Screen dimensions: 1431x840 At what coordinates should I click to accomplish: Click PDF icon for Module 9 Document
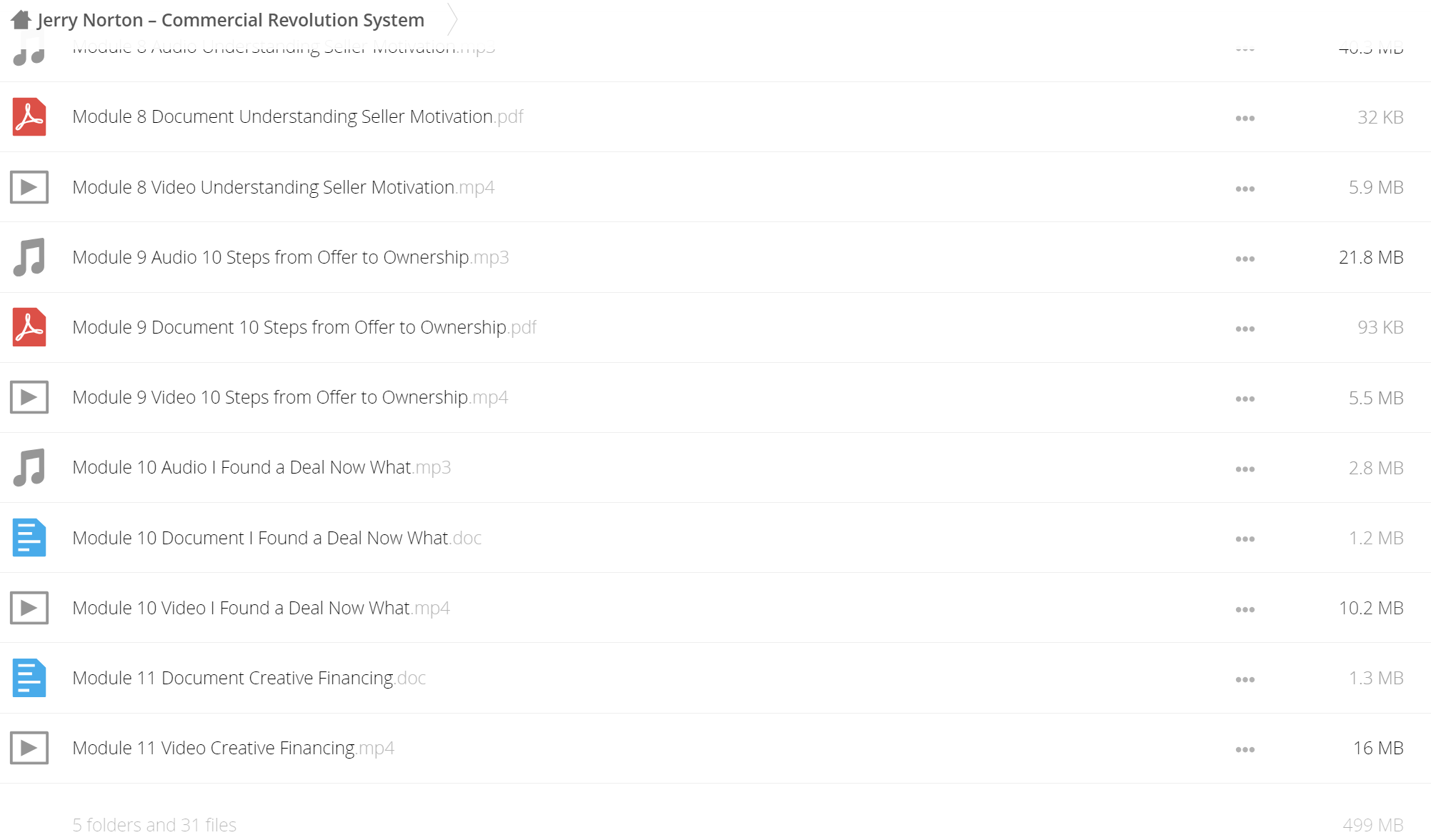[x=29, y=327]
